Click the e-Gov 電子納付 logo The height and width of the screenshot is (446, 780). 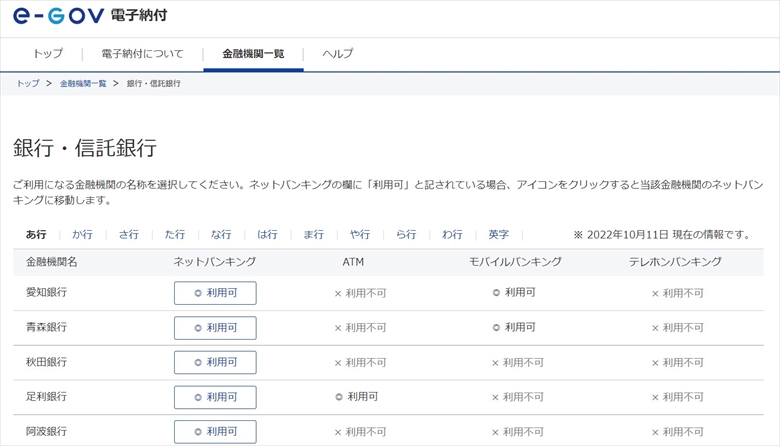tap(90, 15)
